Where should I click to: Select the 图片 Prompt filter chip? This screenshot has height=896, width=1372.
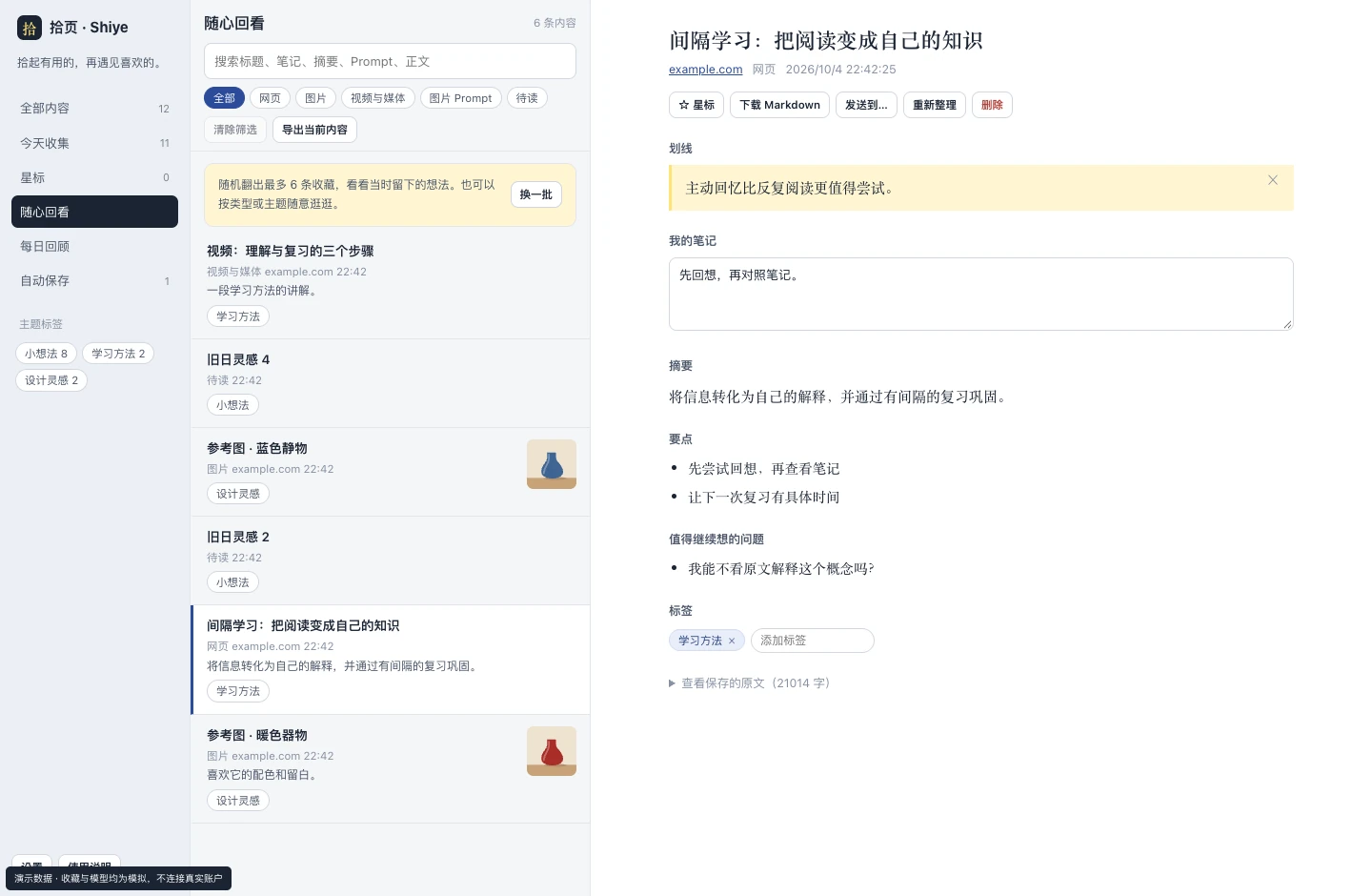click(x=460, y=98)
